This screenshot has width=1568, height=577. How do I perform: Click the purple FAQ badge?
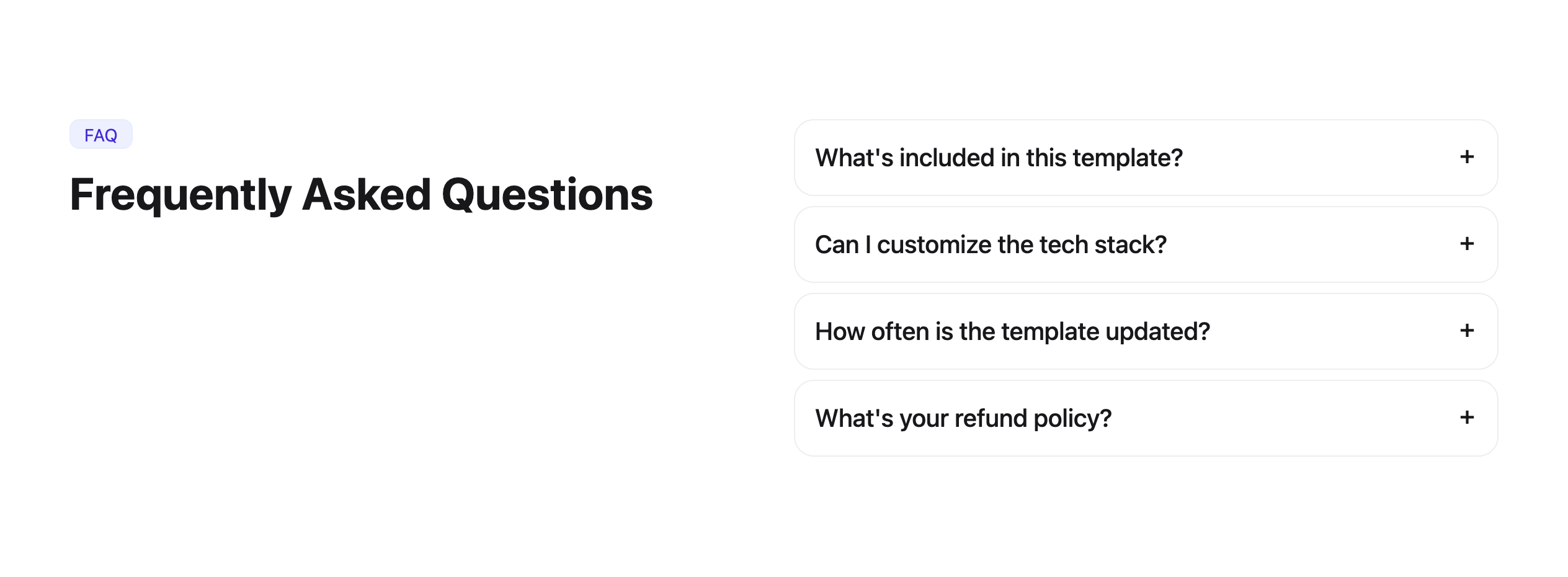pos(100,135)
